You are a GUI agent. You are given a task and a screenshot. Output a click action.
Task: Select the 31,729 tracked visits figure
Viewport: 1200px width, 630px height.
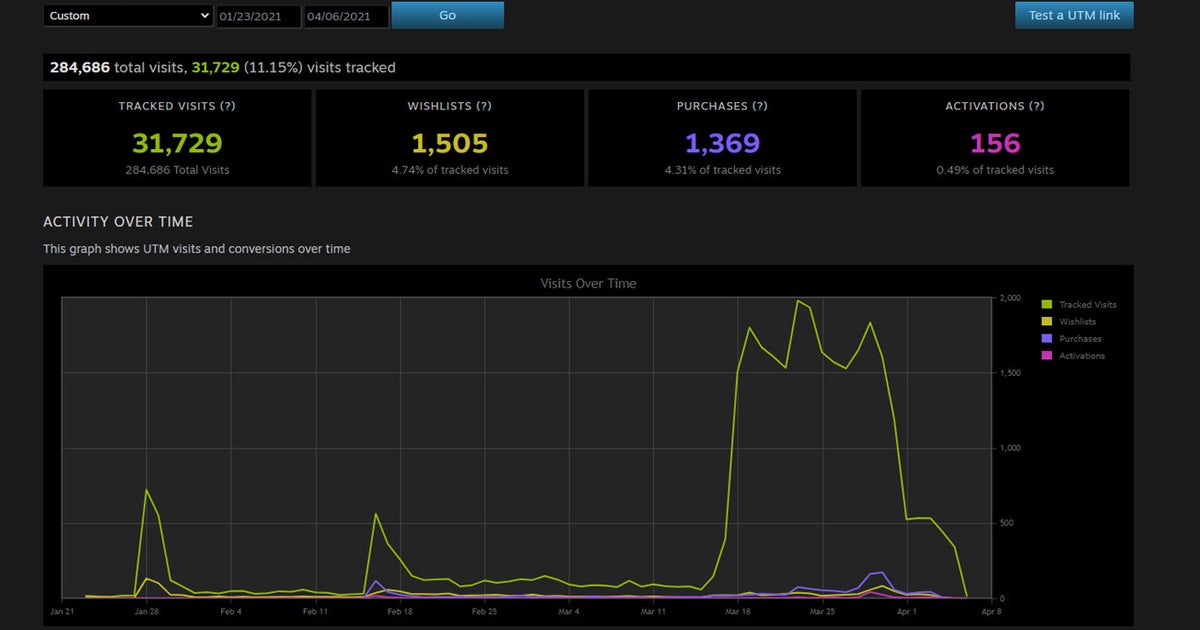[x=177, y=144]
